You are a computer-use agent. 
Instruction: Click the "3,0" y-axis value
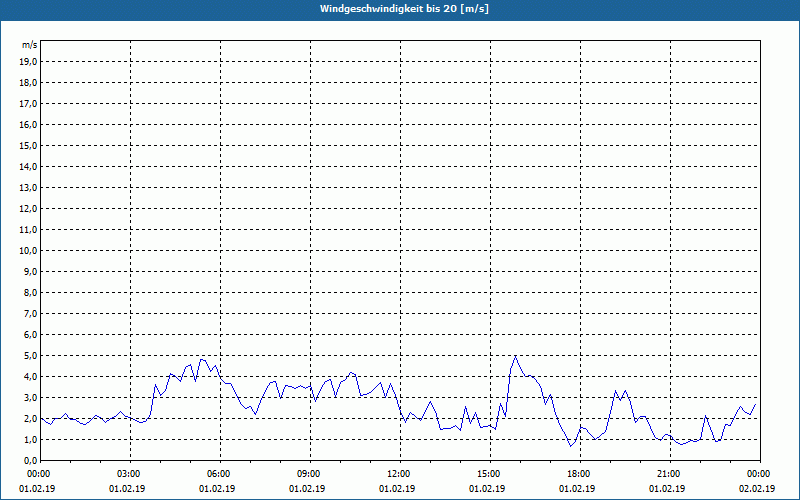point(30,397)
